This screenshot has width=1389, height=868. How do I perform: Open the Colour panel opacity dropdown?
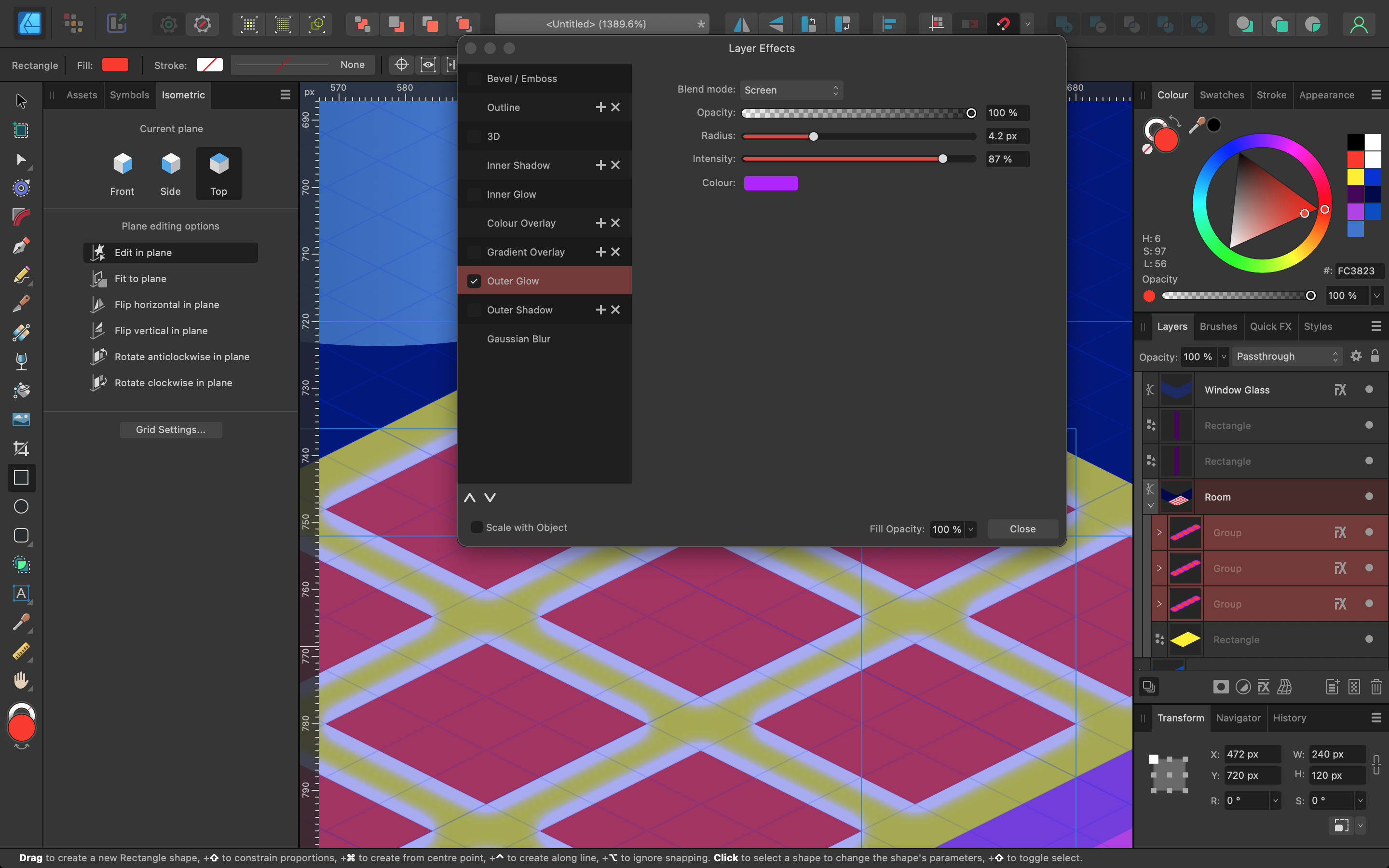tap(1376, 296)
